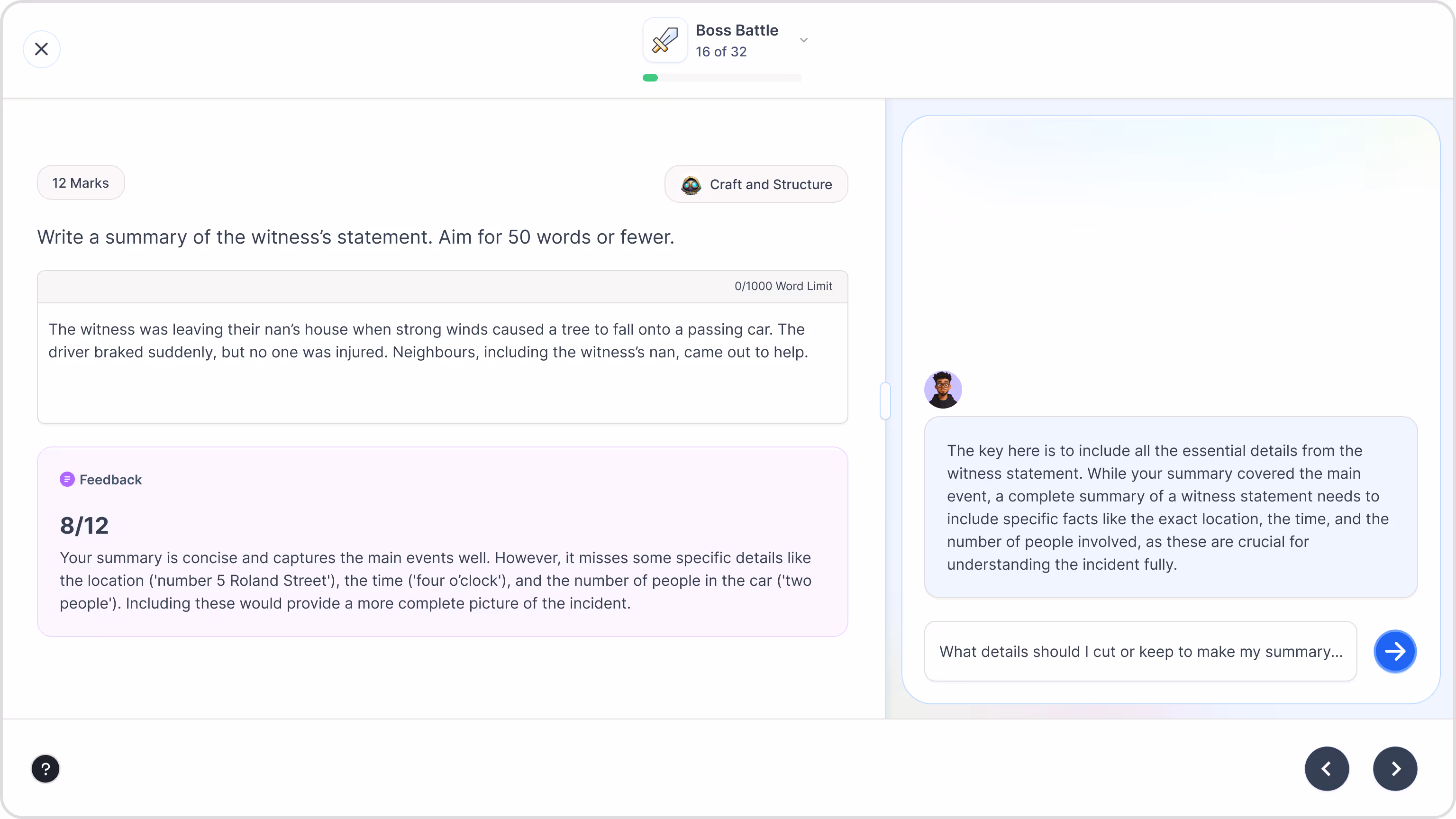Image resolution: width=1456 pixels, height=819 pixels.
Task: Click the tutor avatar icon
Action: click(943, 390)
